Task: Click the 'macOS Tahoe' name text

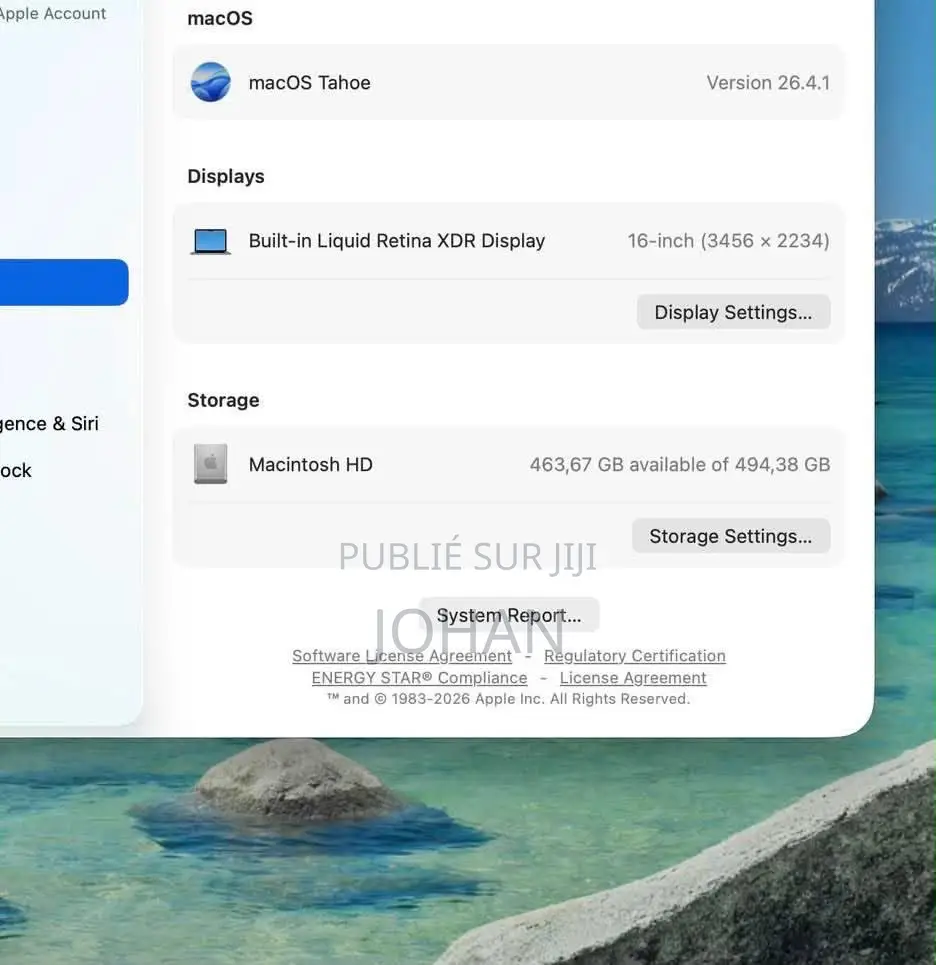Action: pyautogui.click(x=310, y=82)
